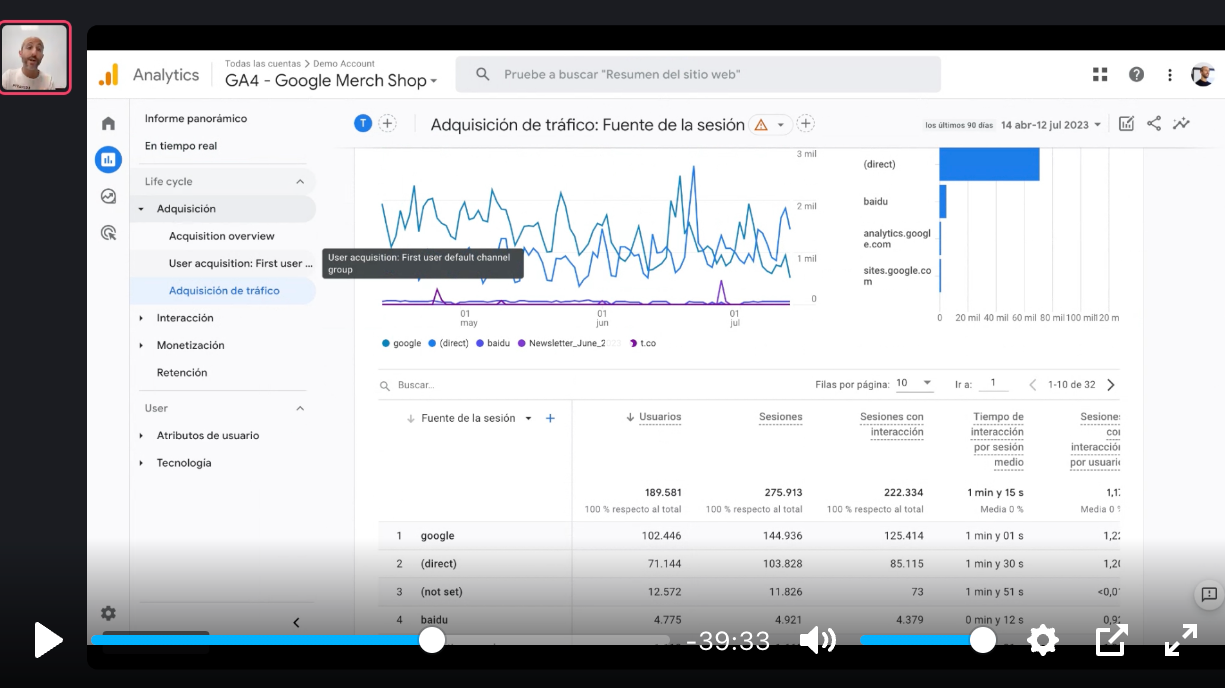Open video in new window icon

pos(1112,640)
